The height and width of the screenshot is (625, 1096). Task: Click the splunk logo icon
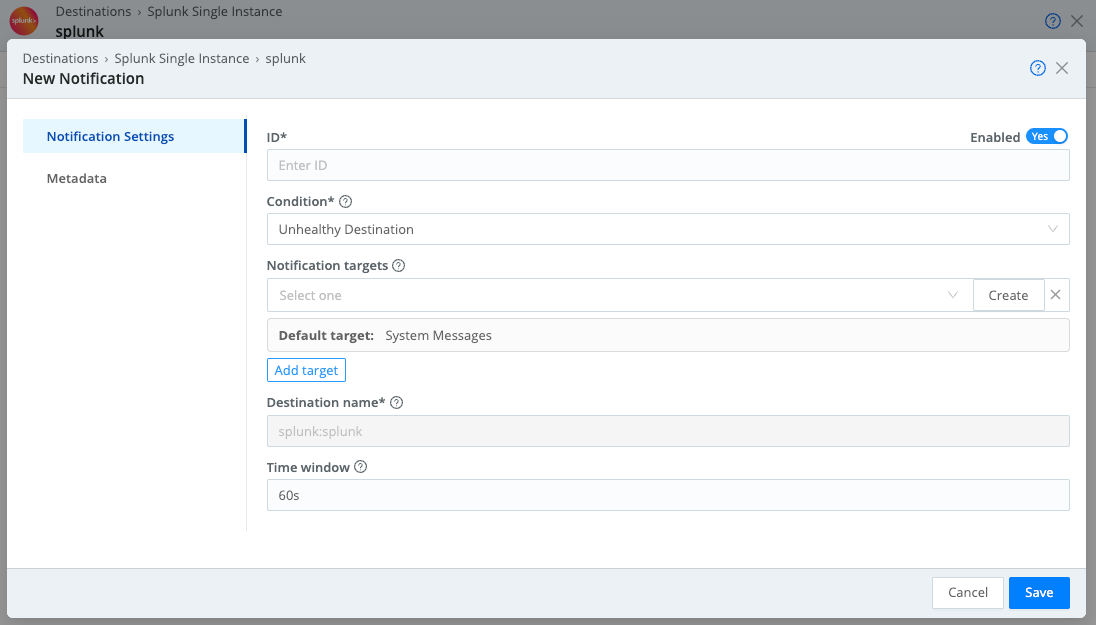23,20
